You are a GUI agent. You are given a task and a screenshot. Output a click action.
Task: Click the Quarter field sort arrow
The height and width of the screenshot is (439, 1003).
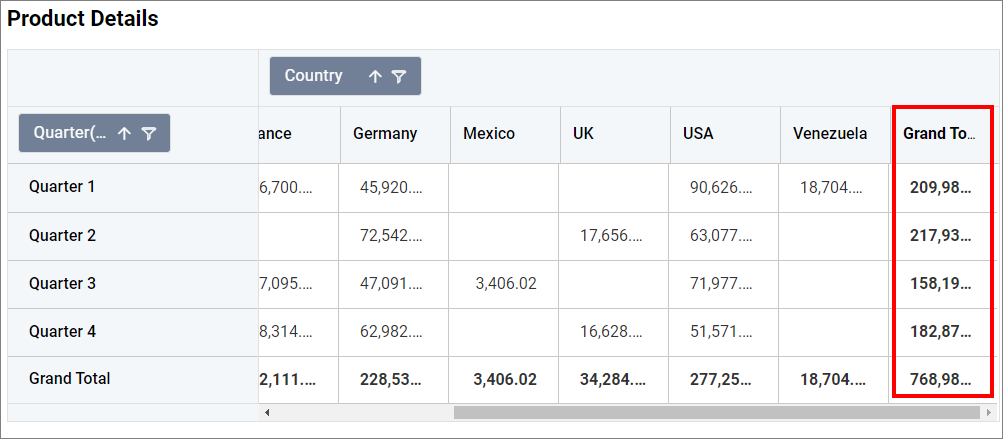pyautogui.click(x=124, y=134)
